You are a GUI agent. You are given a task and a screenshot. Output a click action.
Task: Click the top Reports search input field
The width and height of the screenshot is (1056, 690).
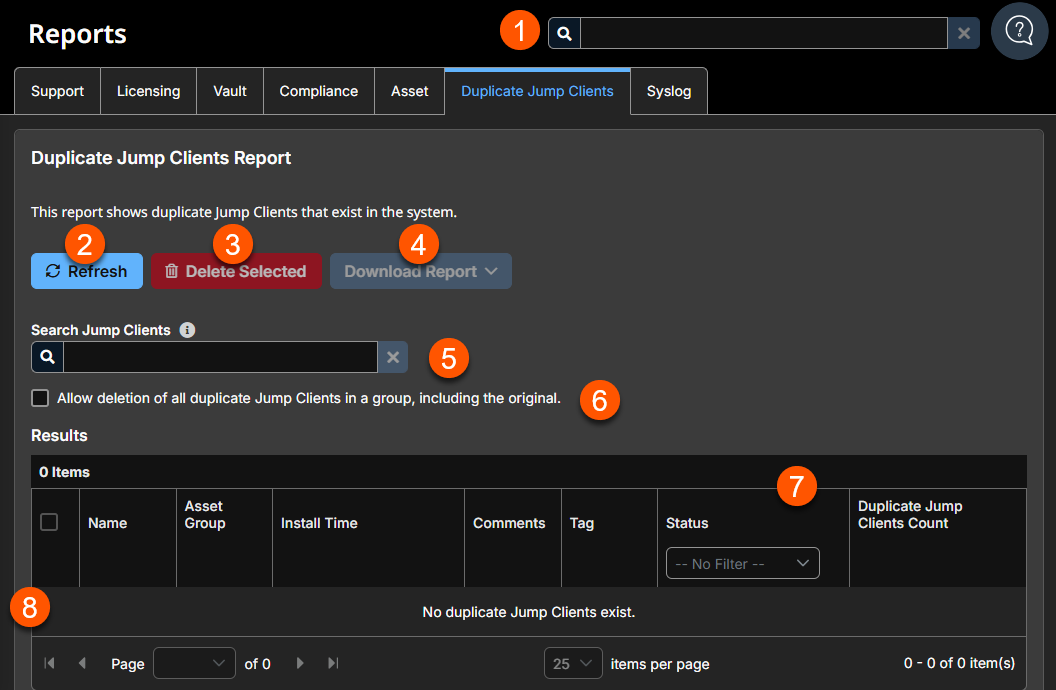pyautogui.click(x=764, y=33)
